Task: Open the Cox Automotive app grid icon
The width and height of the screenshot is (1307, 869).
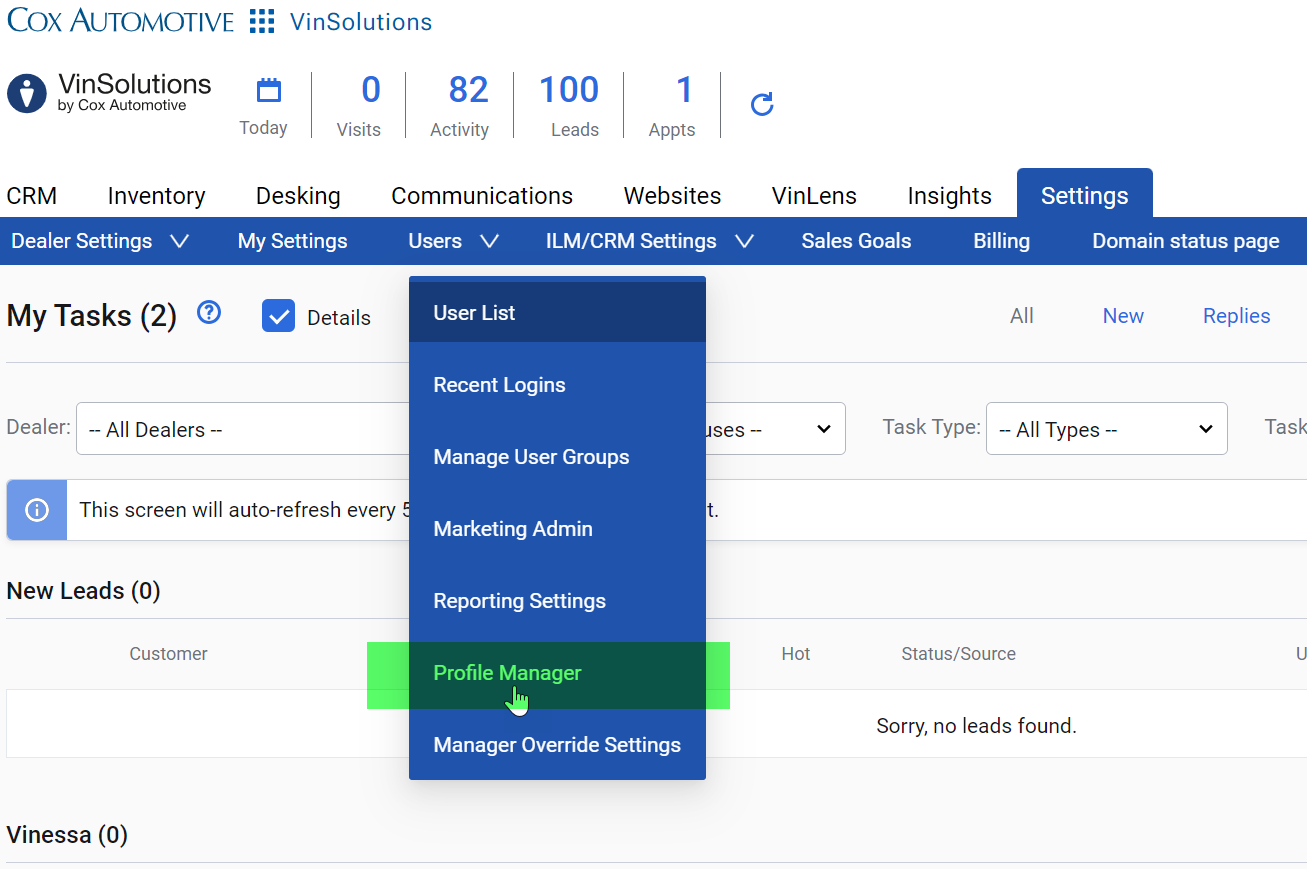Action: pyautogui.click(x=261, y=21)
